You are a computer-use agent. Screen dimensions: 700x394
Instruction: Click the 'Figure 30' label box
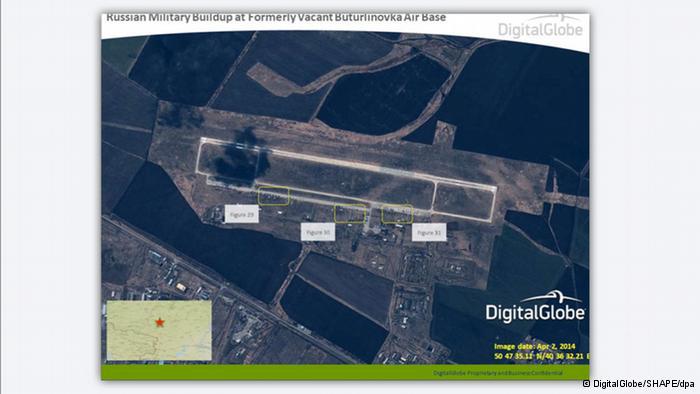(x=318, y=232)
